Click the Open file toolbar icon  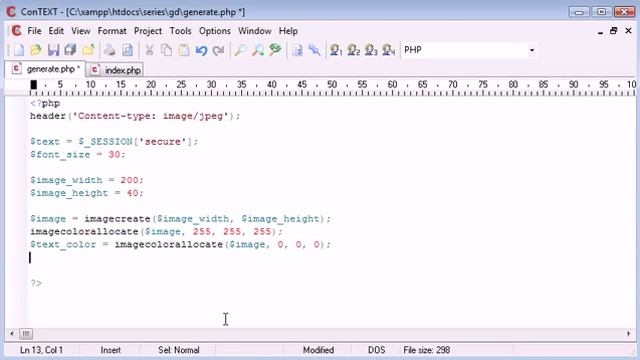coord(36,50)
